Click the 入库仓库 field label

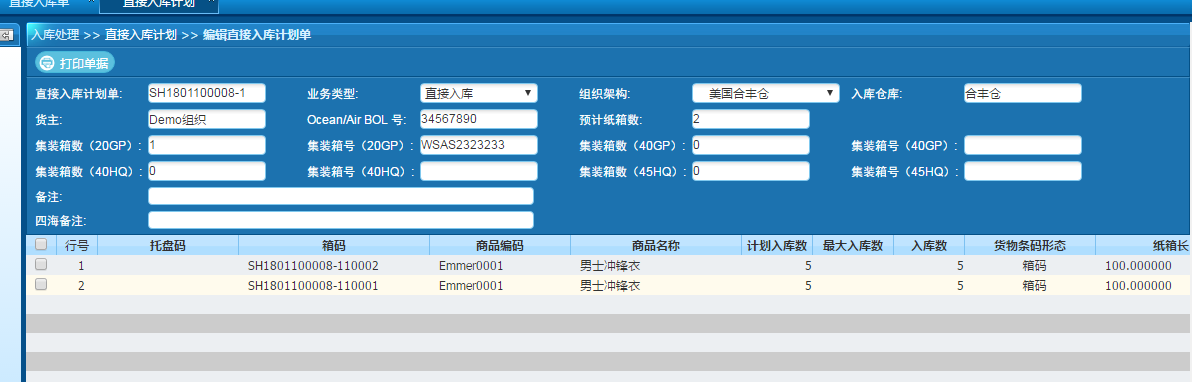coord(877,94)
